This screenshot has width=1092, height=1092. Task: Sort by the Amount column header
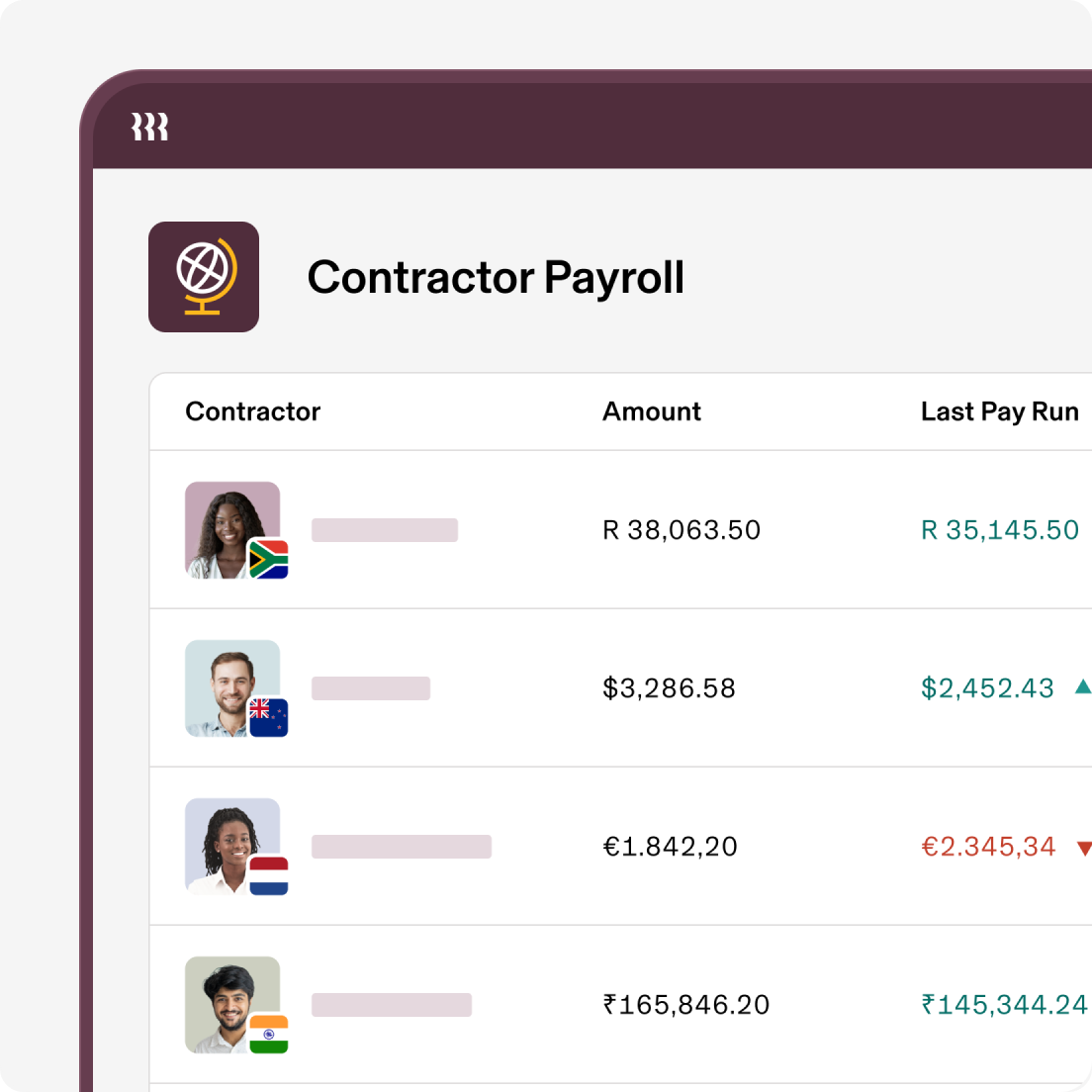point(651,411)
